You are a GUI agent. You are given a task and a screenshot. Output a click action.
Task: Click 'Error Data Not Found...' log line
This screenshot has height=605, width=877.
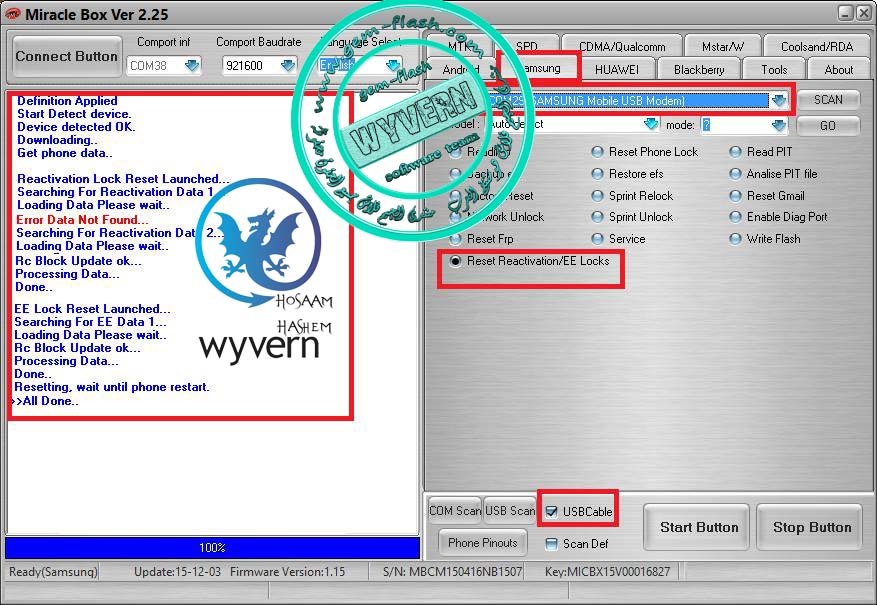pos(82,220)
